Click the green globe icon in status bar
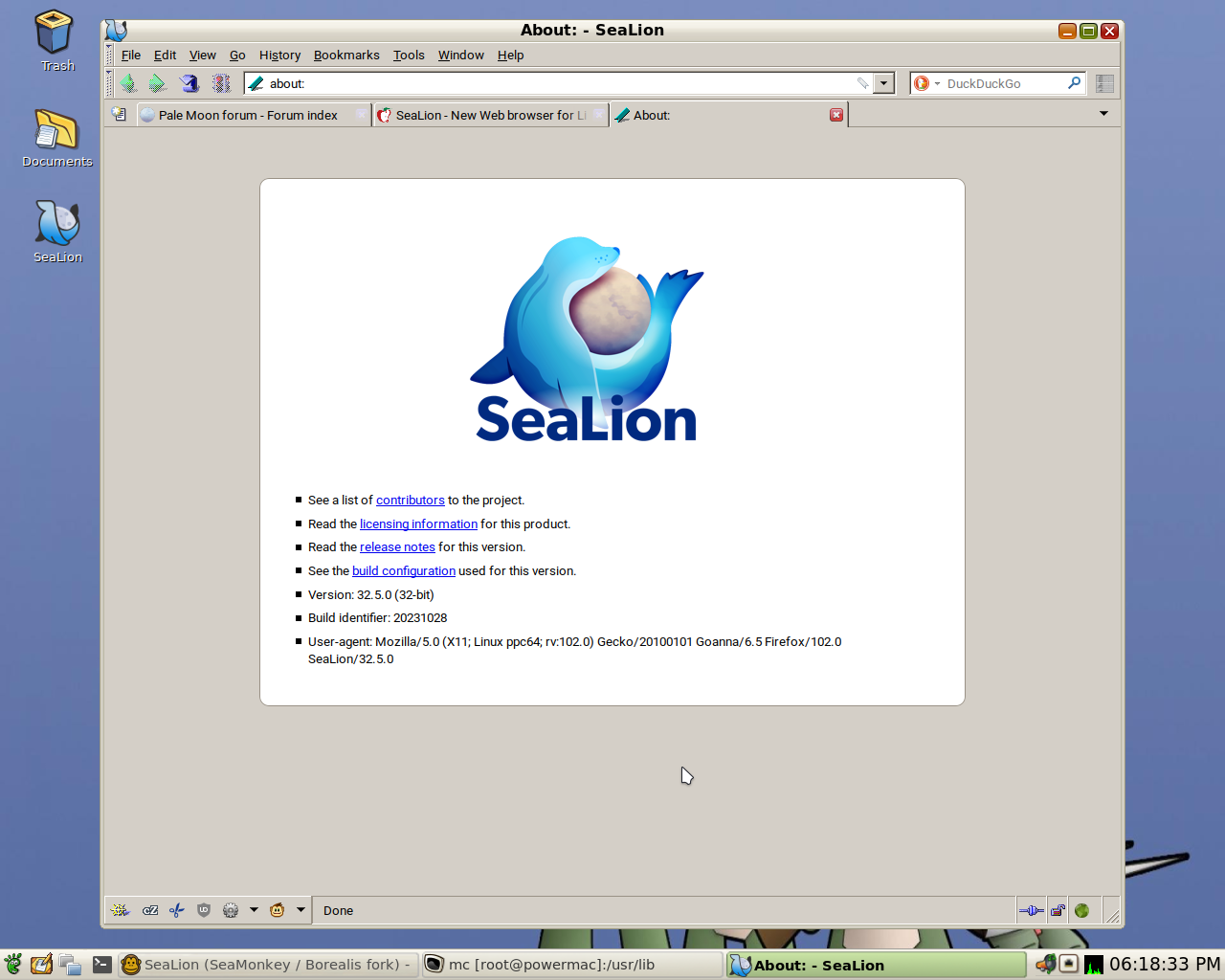This screenshot has width=1225, height=980. (x=1082, y=910)
